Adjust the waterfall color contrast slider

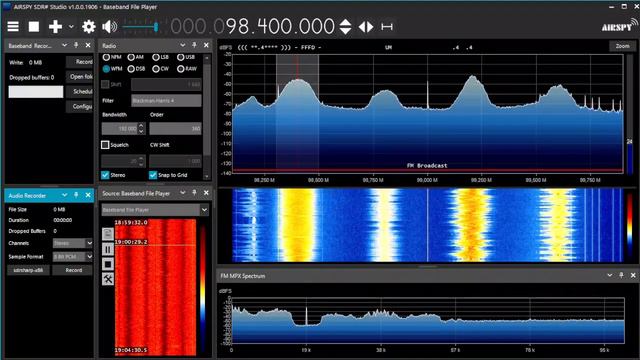point(629,224)
